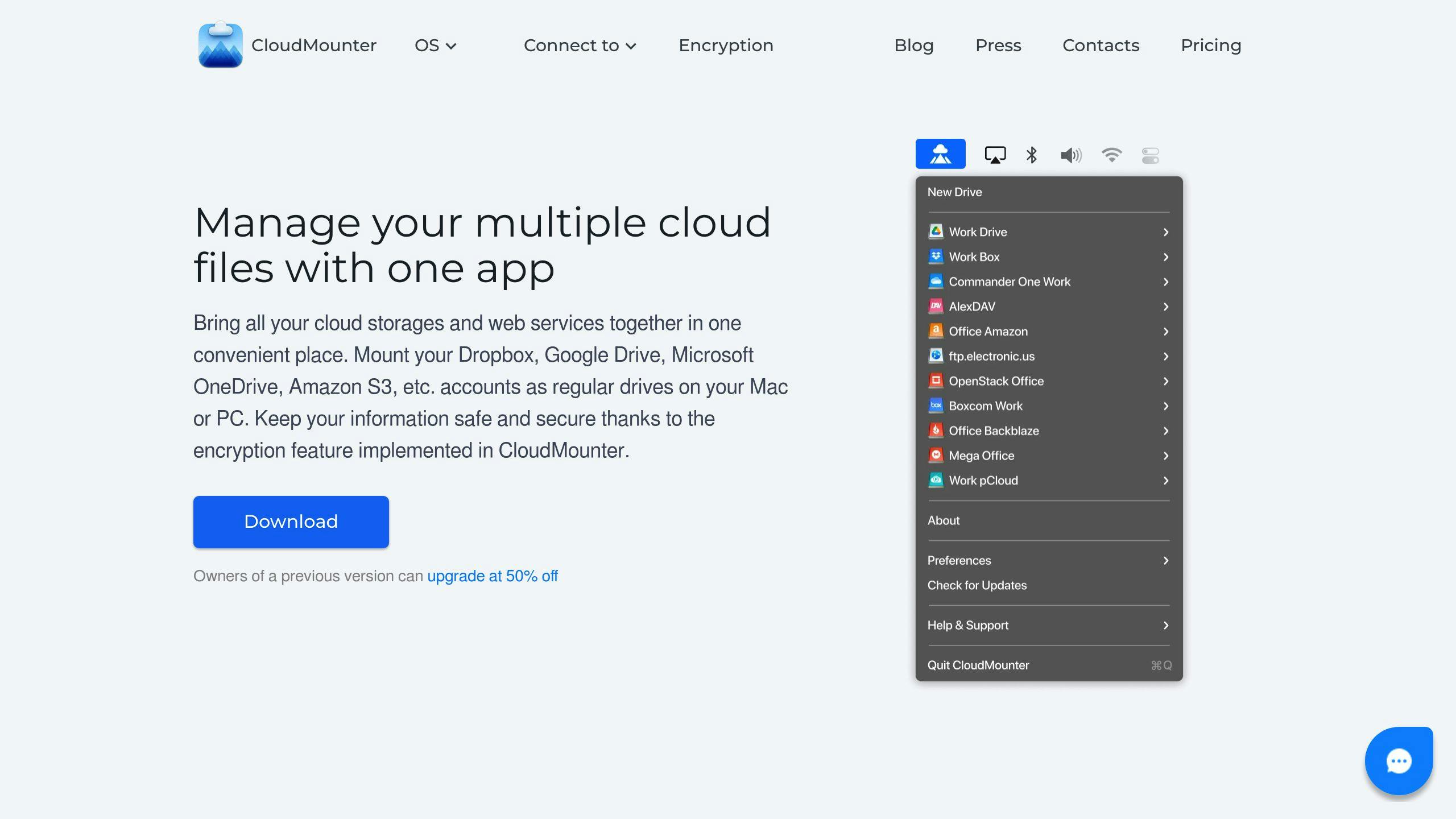Expand the Work pCloud submenu arrow
The width and height of the screenshot is (1456, 819).
[1165, 481]
